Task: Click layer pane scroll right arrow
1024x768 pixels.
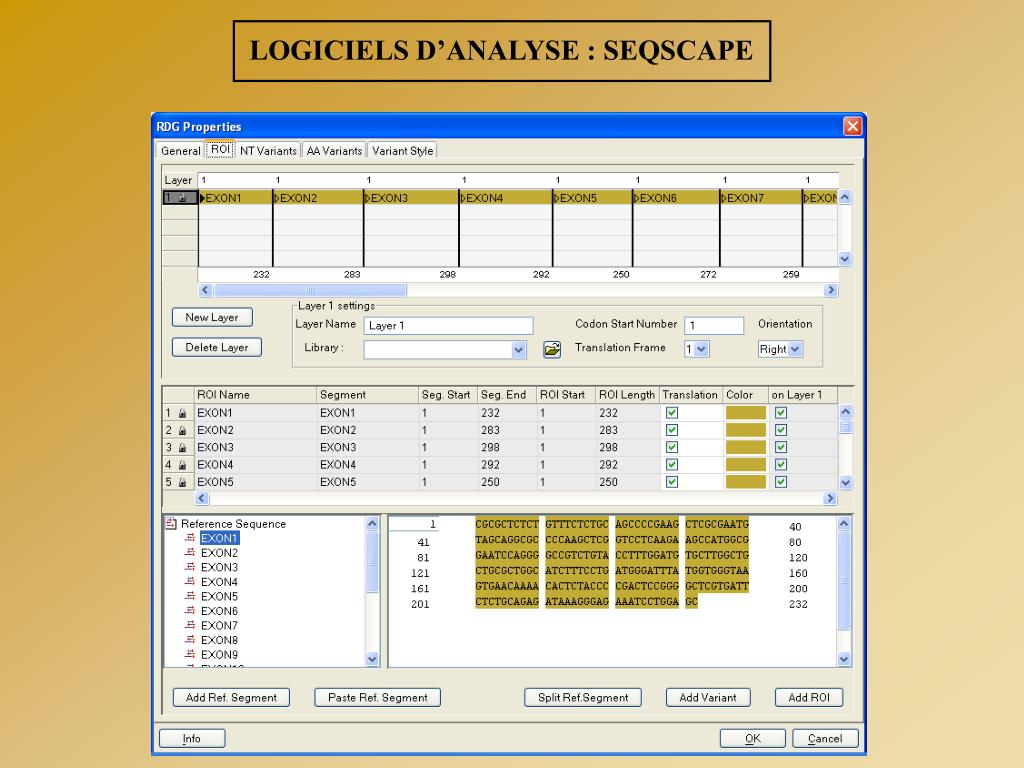Action: tap(831, 290)
